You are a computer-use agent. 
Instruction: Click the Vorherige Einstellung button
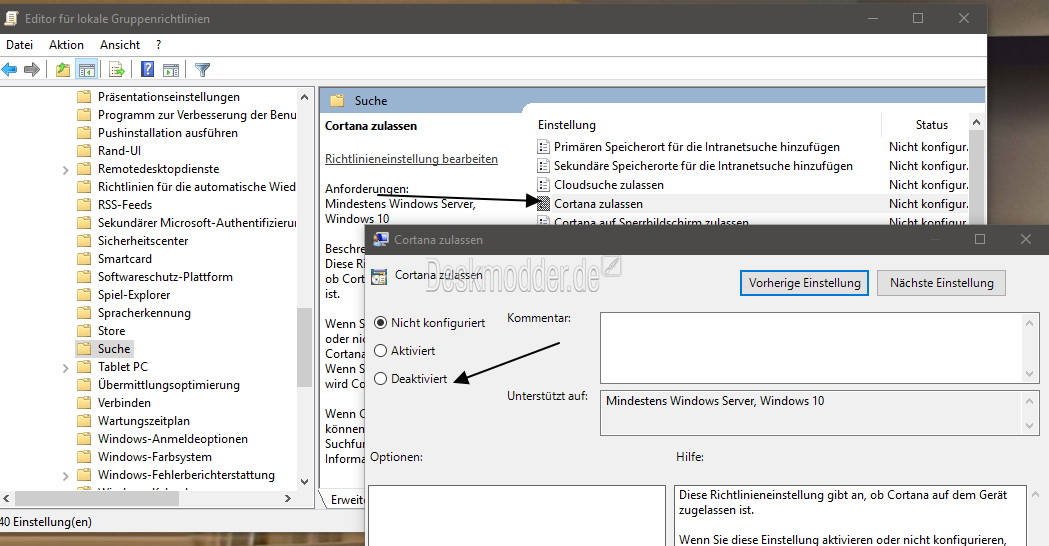(804, 283)
